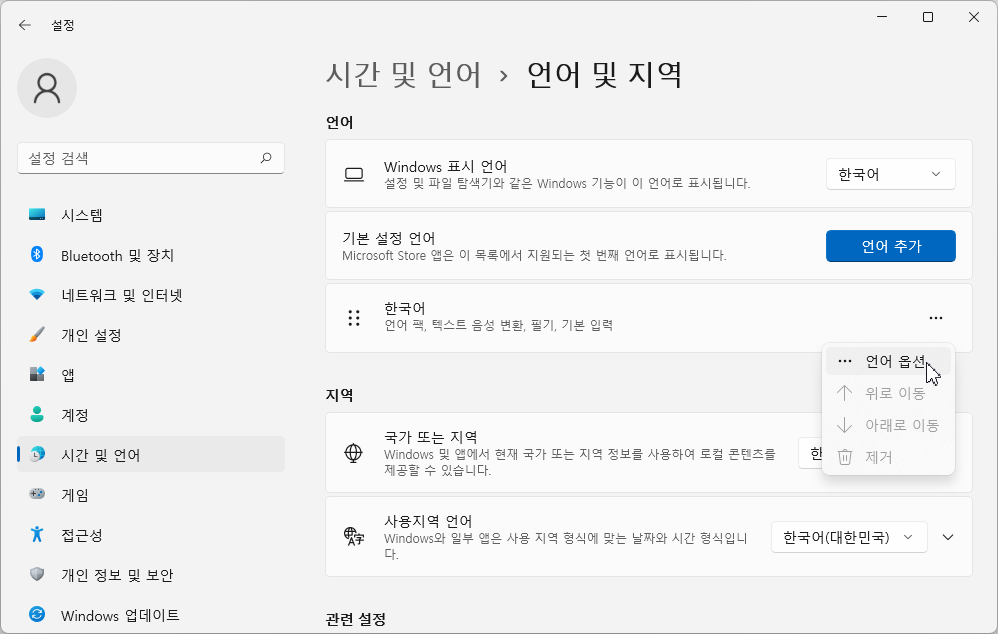The height and width of the screenshot is (634, 998).
Task: Click the 사용지역 언어 label text
Action: 428,521
